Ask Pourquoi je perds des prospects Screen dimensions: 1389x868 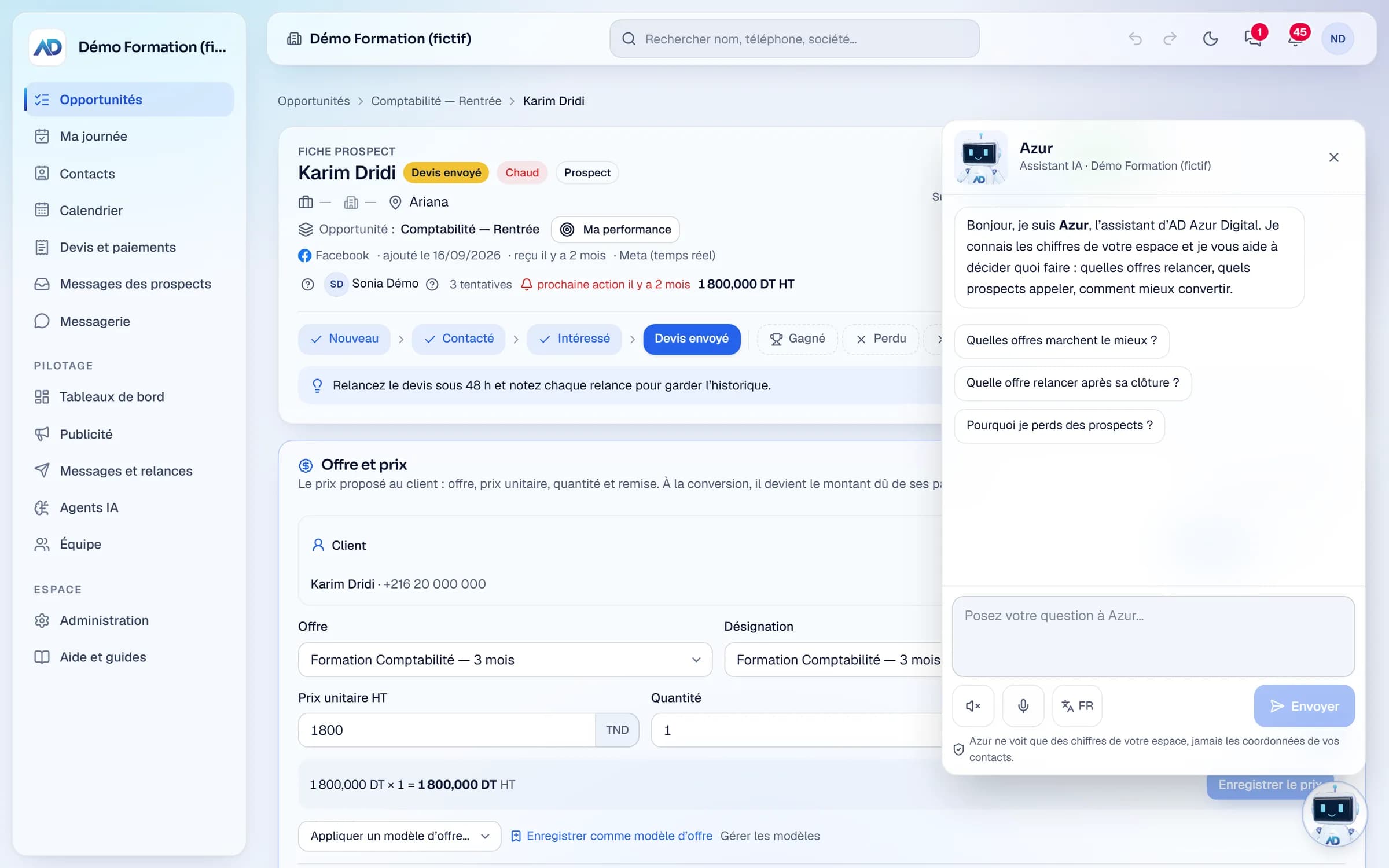pyautogui.click(x=1059, y=426)
